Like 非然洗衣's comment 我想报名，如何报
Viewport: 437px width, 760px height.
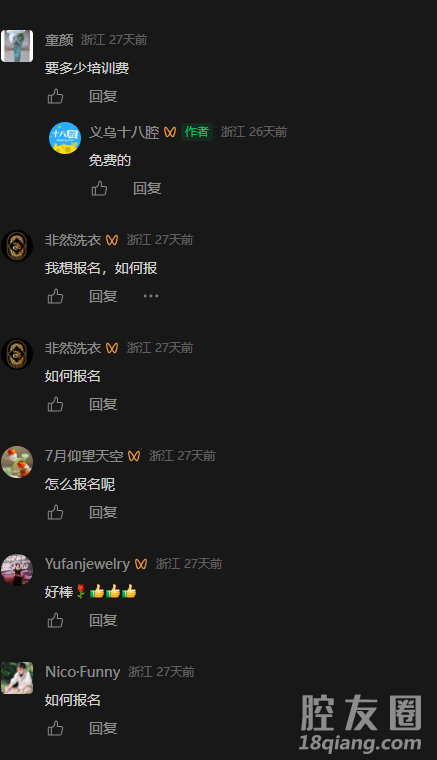[x=55, y=296]
